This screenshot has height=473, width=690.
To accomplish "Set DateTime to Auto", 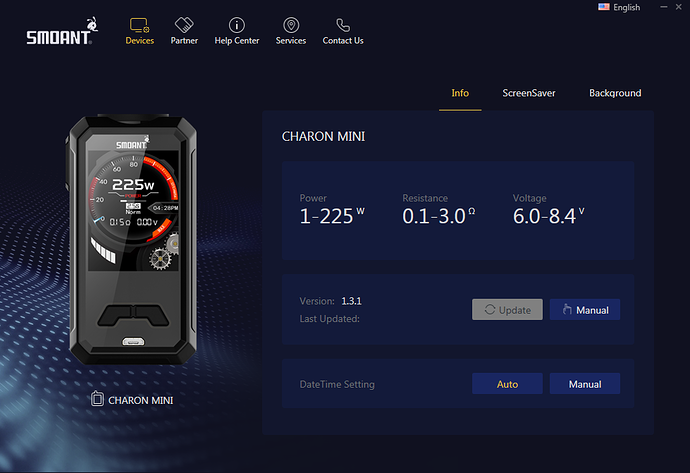I will [507, 384].
